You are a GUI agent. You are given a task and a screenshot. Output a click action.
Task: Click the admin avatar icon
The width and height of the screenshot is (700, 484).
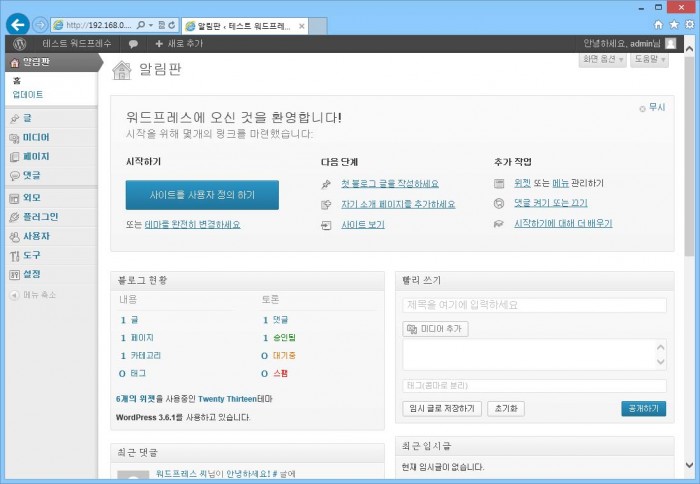671,43
